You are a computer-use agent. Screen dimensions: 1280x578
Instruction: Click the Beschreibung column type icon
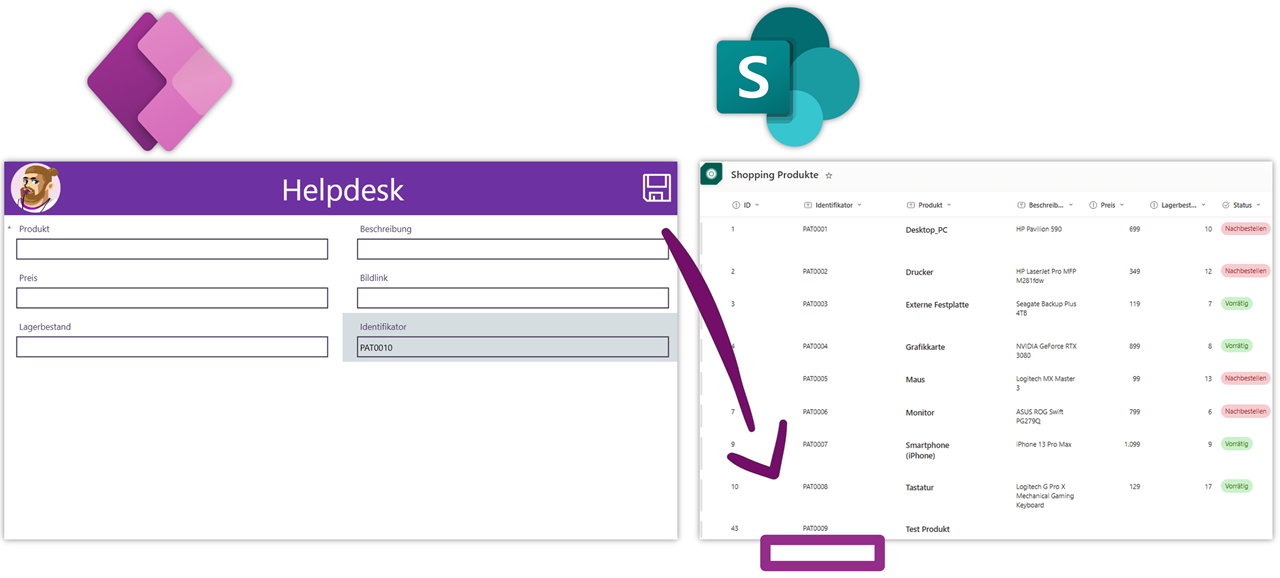tap(1021, 205)
